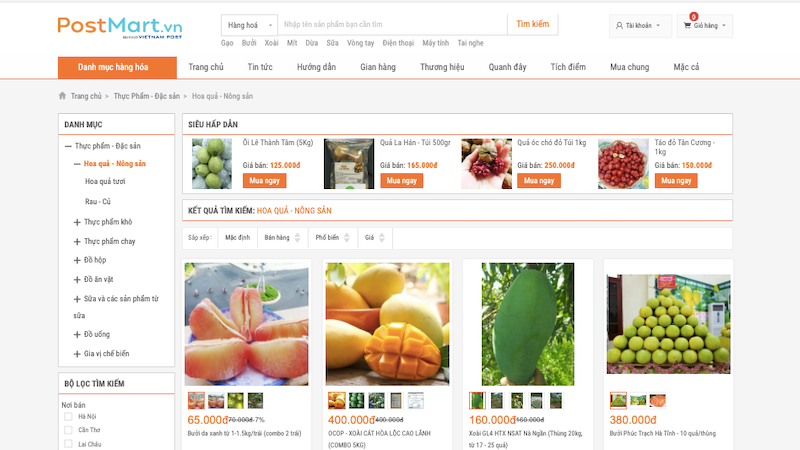Click the account user icon
Viewport: 800px width, 450px height.
(619, 25)
